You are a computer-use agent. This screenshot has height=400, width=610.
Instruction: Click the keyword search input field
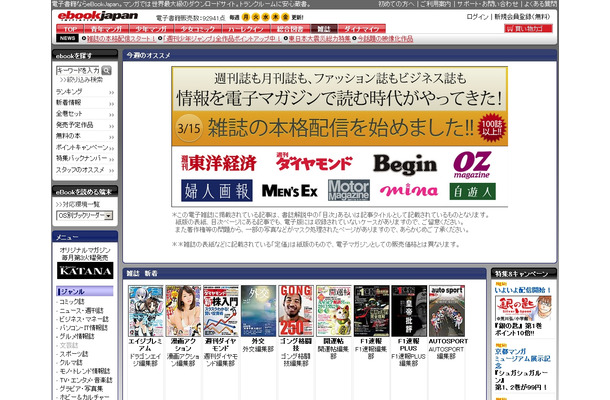[x=78, y=70]
